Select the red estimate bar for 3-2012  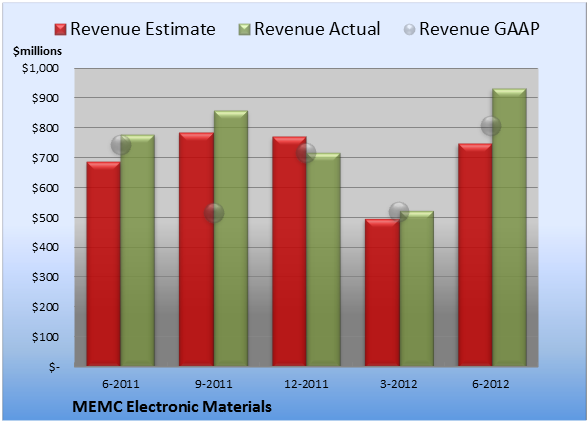point(382,293)
